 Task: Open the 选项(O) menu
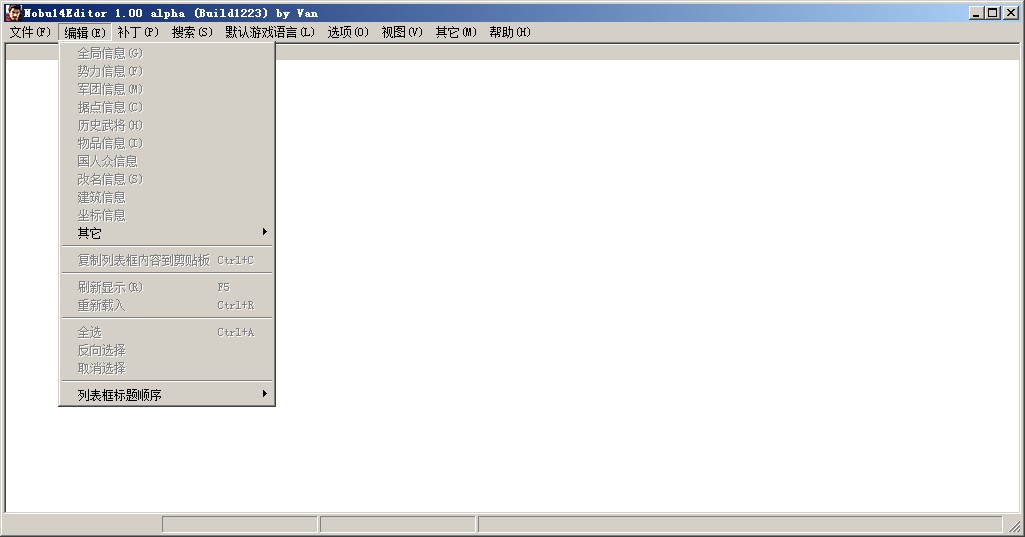tap(348, 32)
